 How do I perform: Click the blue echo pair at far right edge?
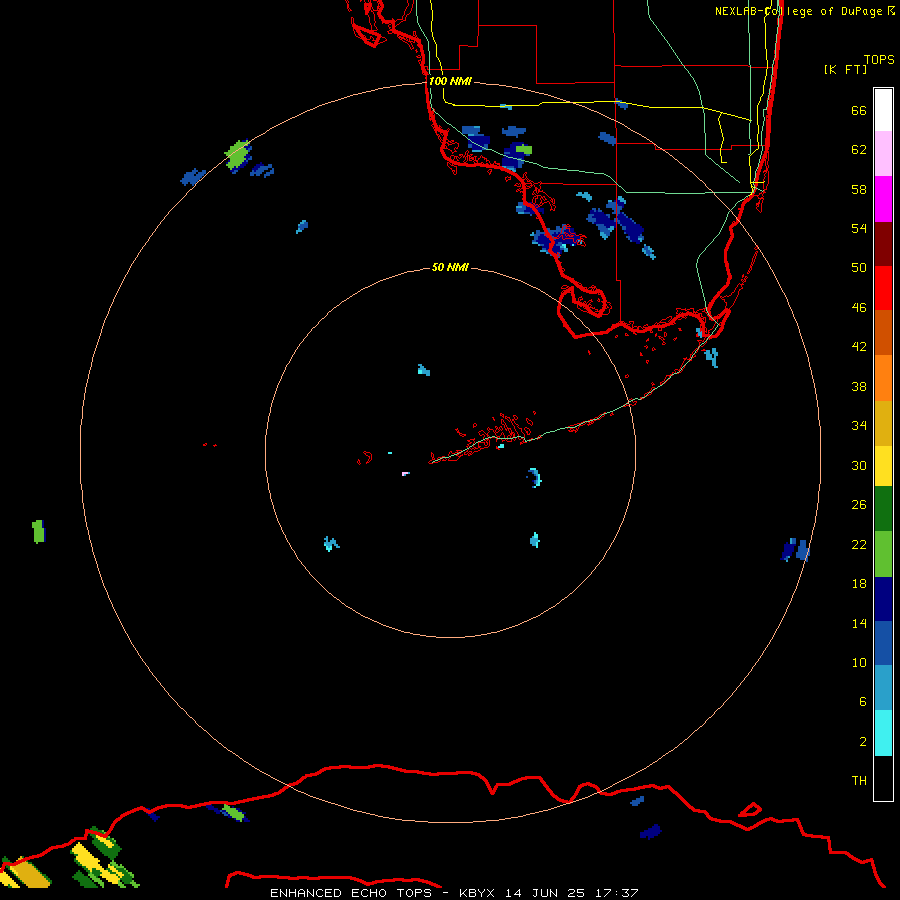[x=795, y=550]
